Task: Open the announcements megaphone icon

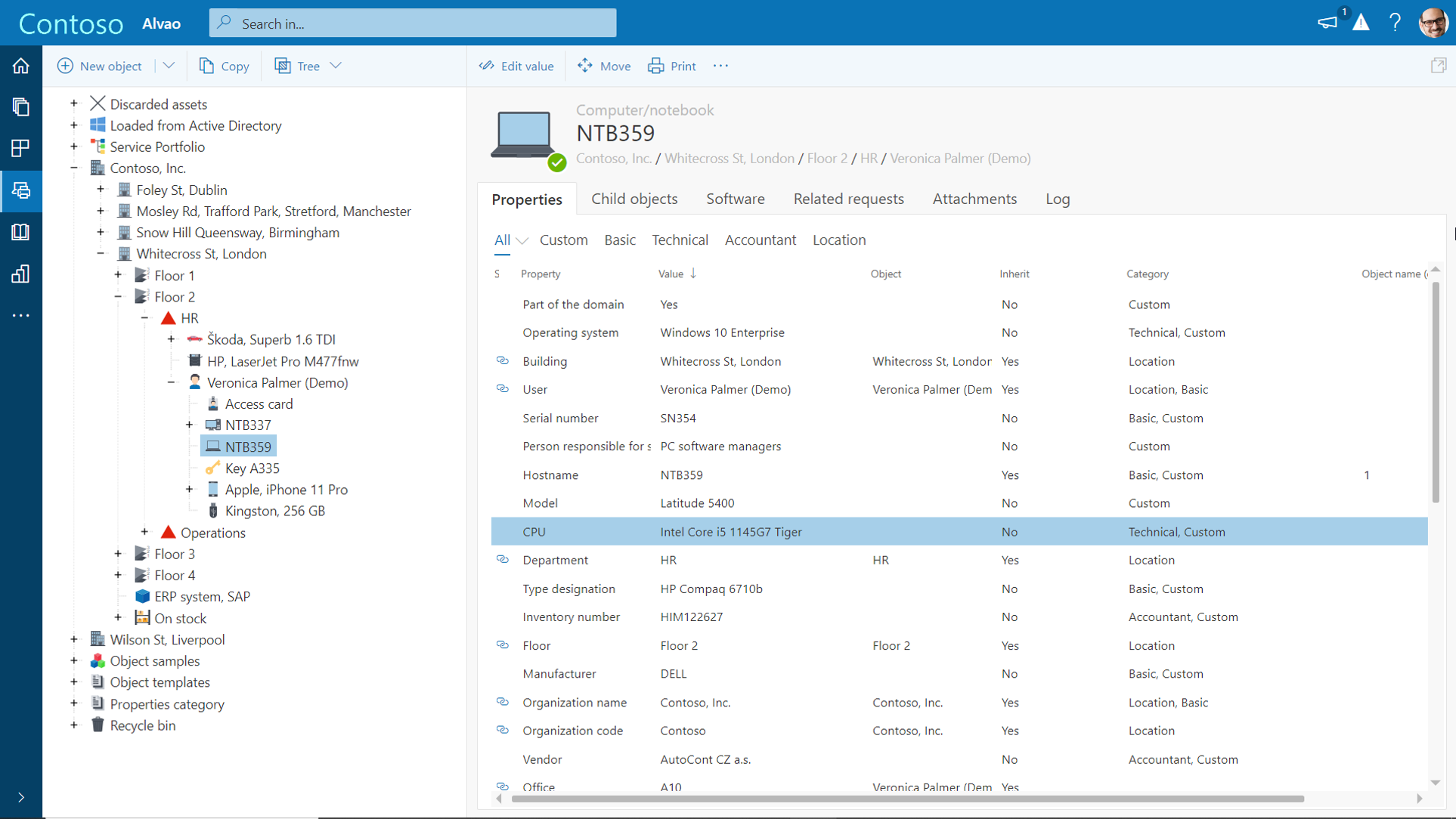Action: (x=1327, y=23)
